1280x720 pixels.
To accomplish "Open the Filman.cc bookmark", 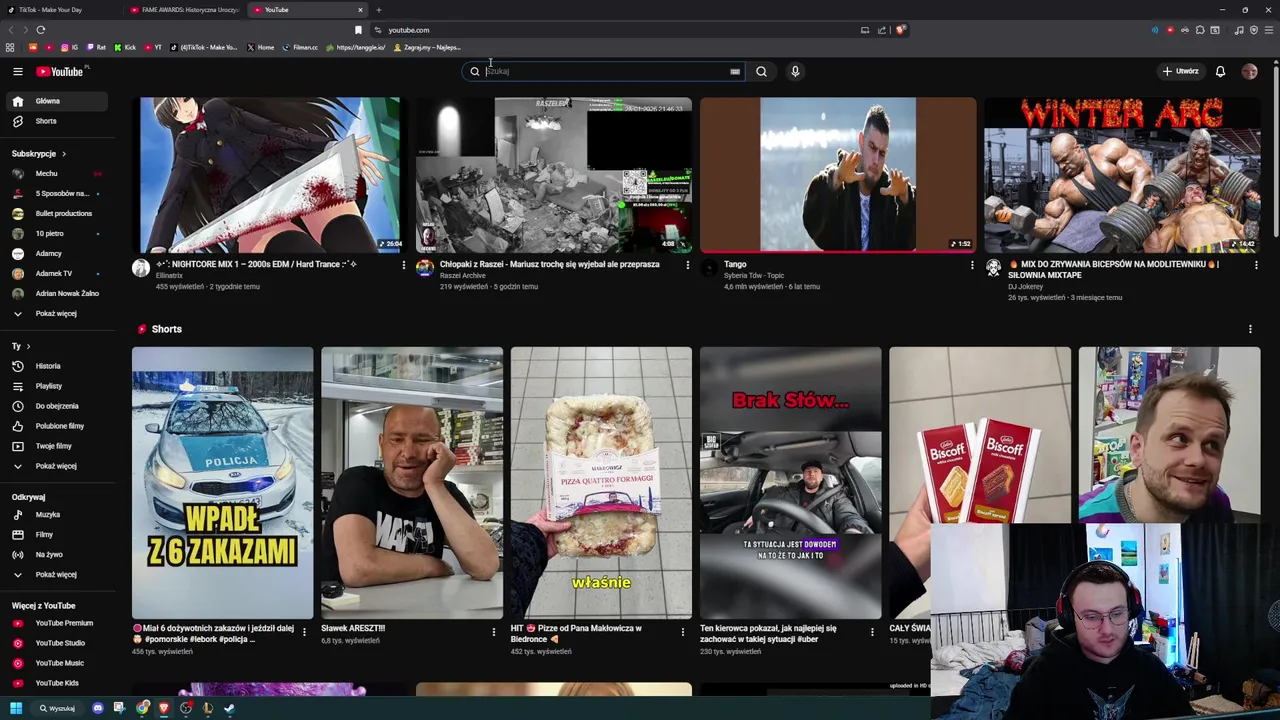I will coord(300,47).
